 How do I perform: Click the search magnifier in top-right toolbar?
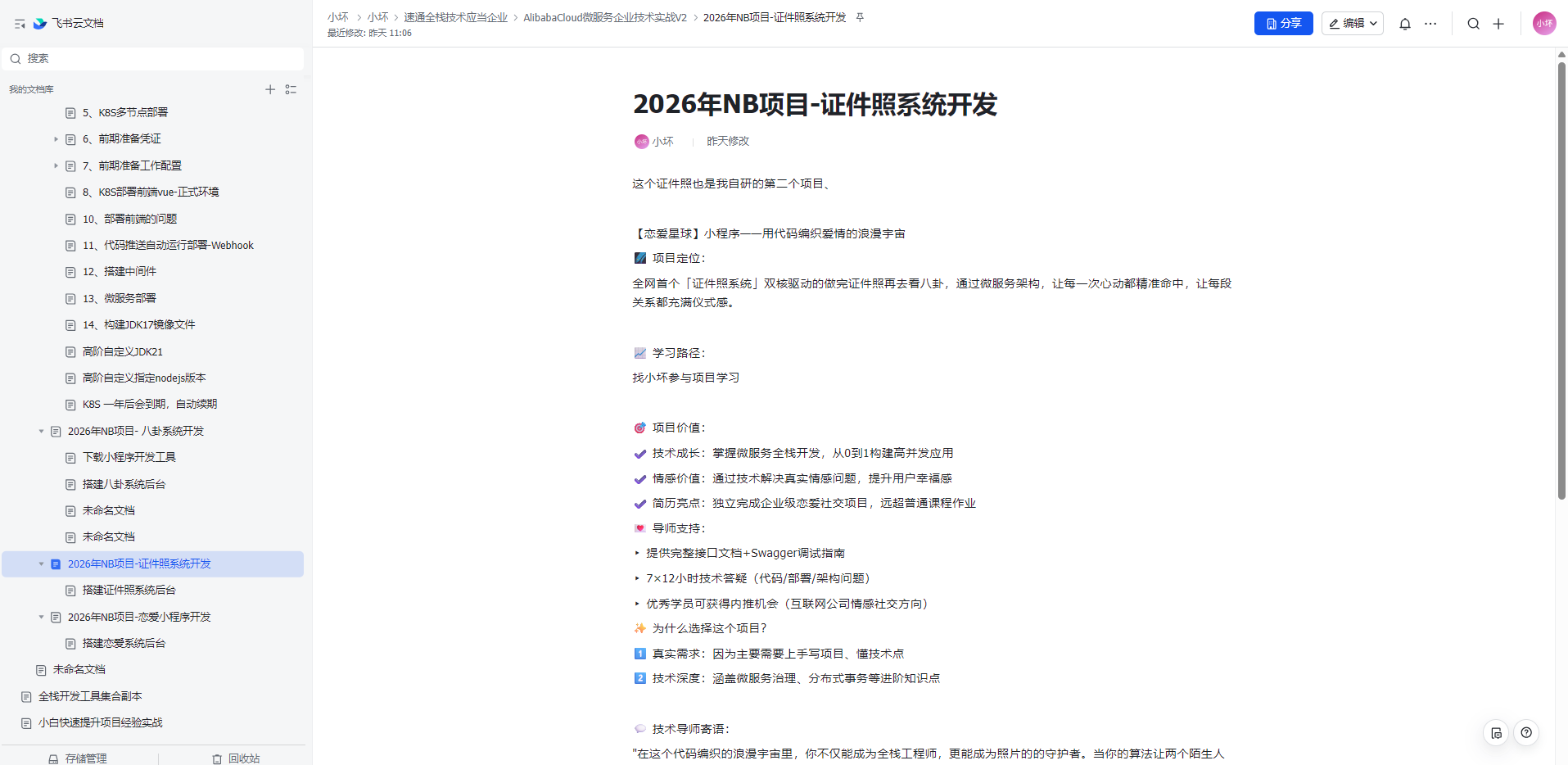click(1473, 24)
